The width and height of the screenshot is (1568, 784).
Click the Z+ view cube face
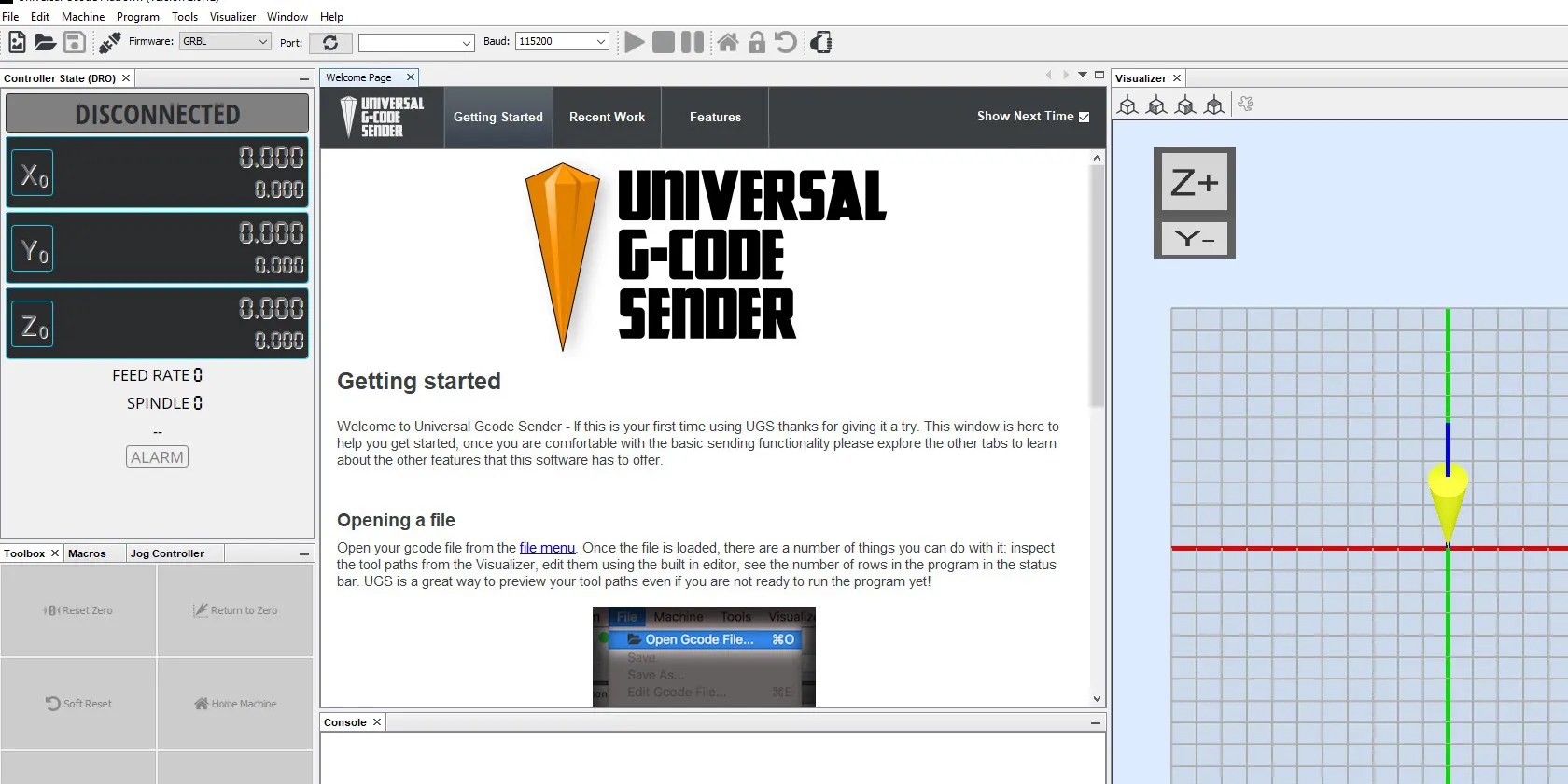click(1195, 182)
